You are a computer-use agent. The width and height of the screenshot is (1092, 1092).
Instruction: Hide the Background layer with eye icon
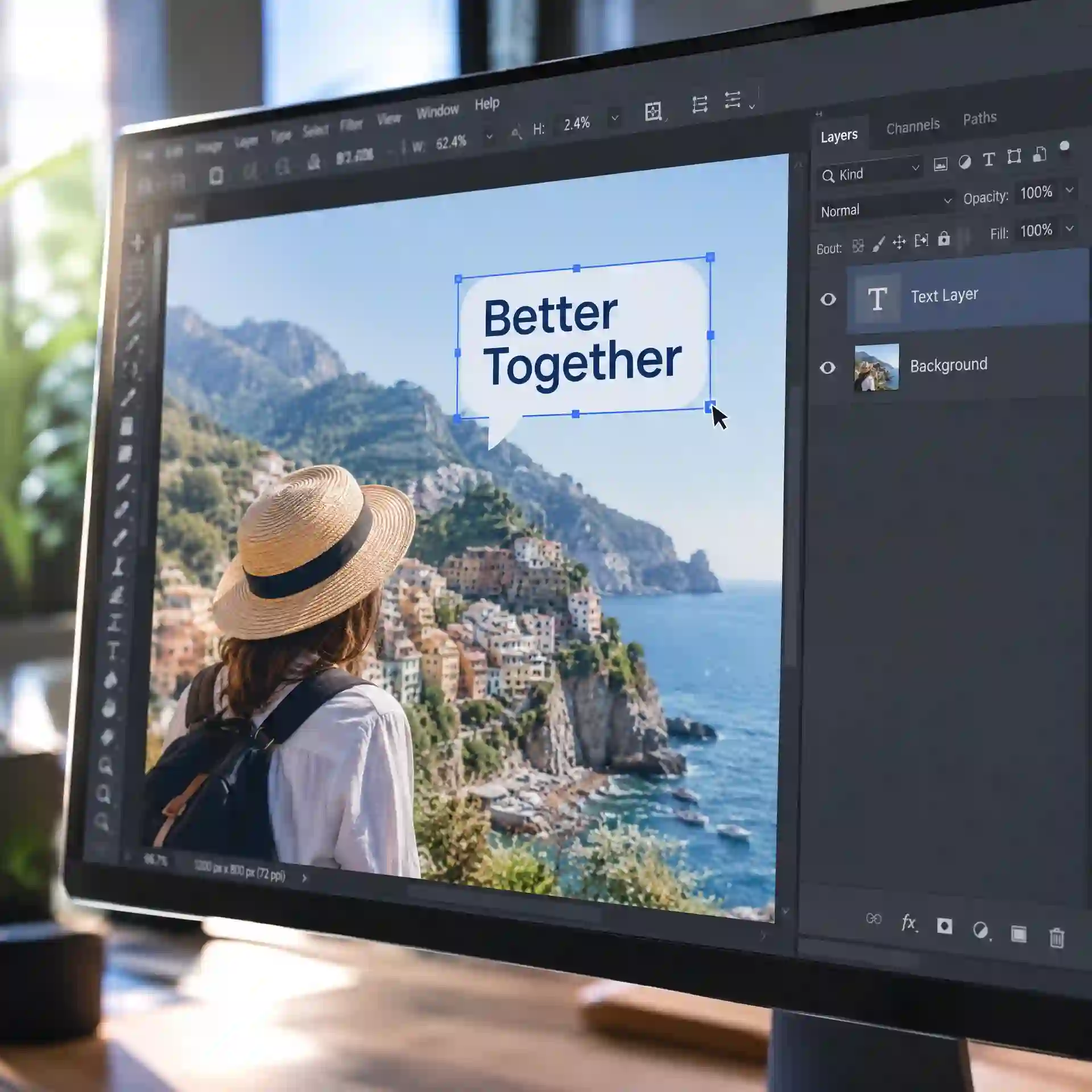(x=828, y=368)
